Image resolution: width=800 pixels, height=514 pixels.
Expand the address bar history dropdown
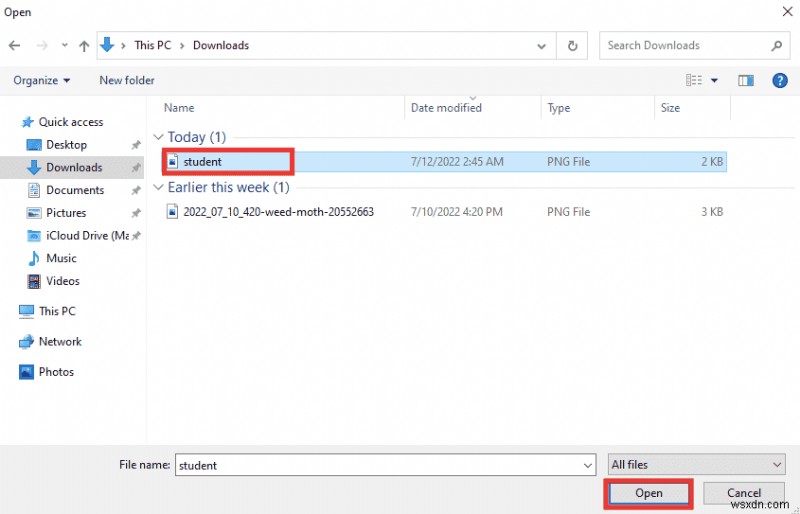pyautogui.click(x=541, y=46)
